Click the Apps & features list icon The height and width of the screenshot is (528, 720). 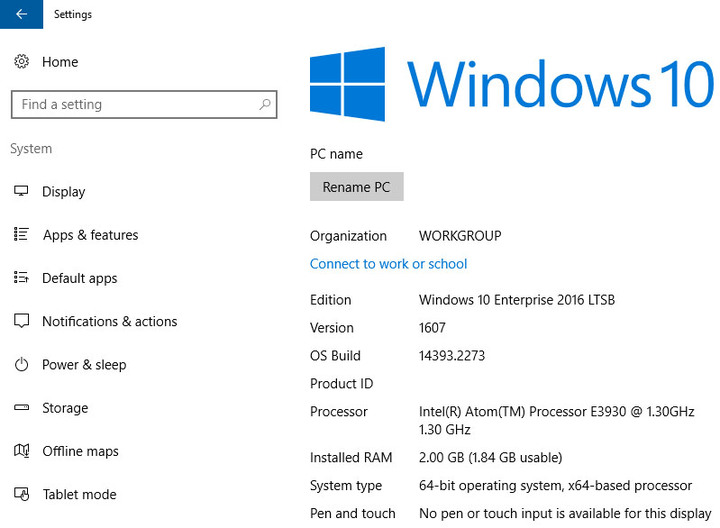point(21,235)
